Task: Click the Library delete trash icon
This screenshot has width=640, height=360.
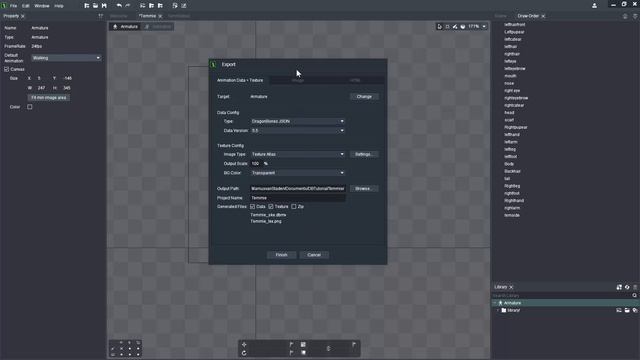Action: coord(635,287)
